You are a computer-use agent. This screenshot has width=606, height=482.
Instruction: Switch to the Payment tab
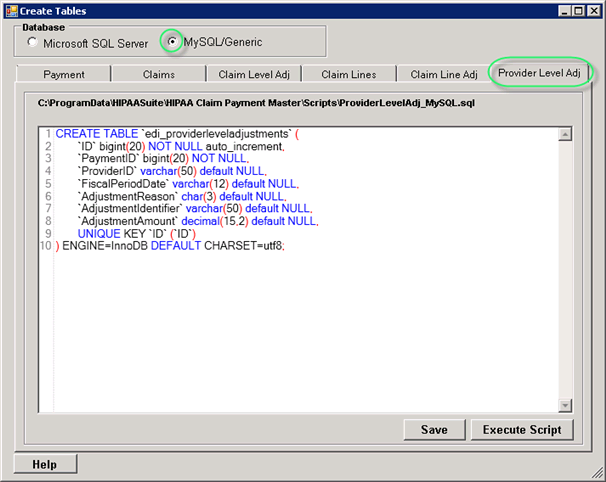[x=64, y=74]
